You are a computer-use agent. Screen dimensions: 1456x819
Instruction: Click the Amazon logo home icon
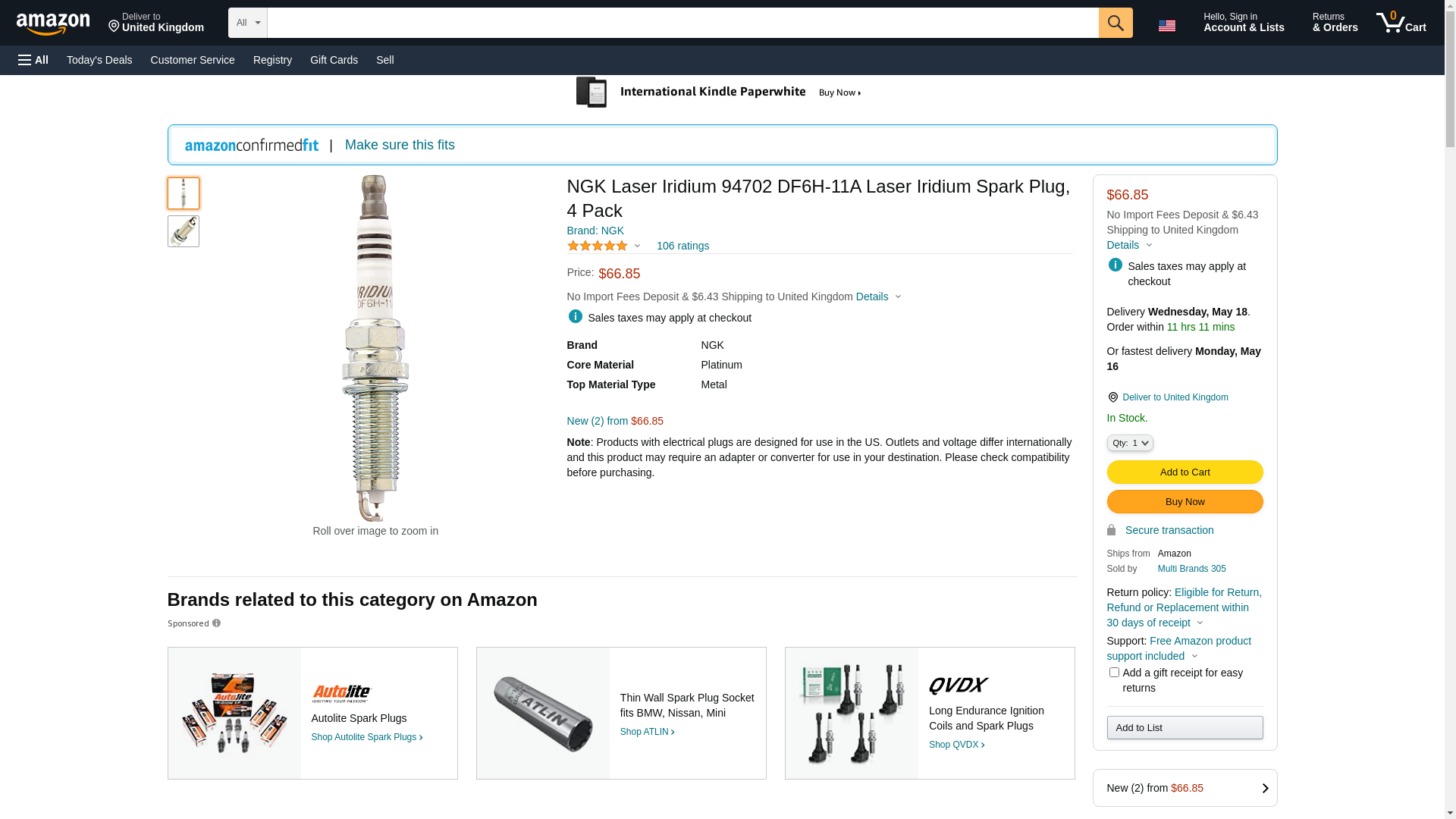coord(53,24)
